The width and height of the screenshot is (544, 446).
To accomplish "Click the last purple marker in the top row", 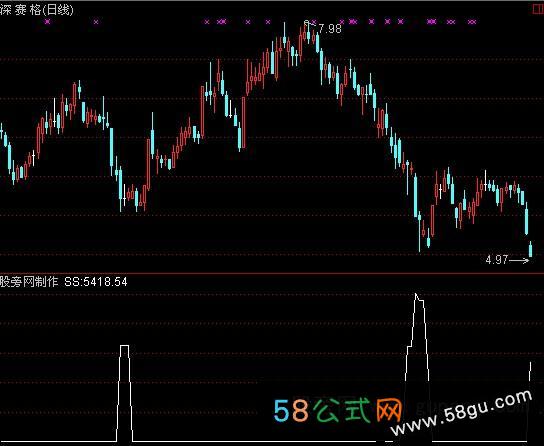I will [x=472, y=22].
